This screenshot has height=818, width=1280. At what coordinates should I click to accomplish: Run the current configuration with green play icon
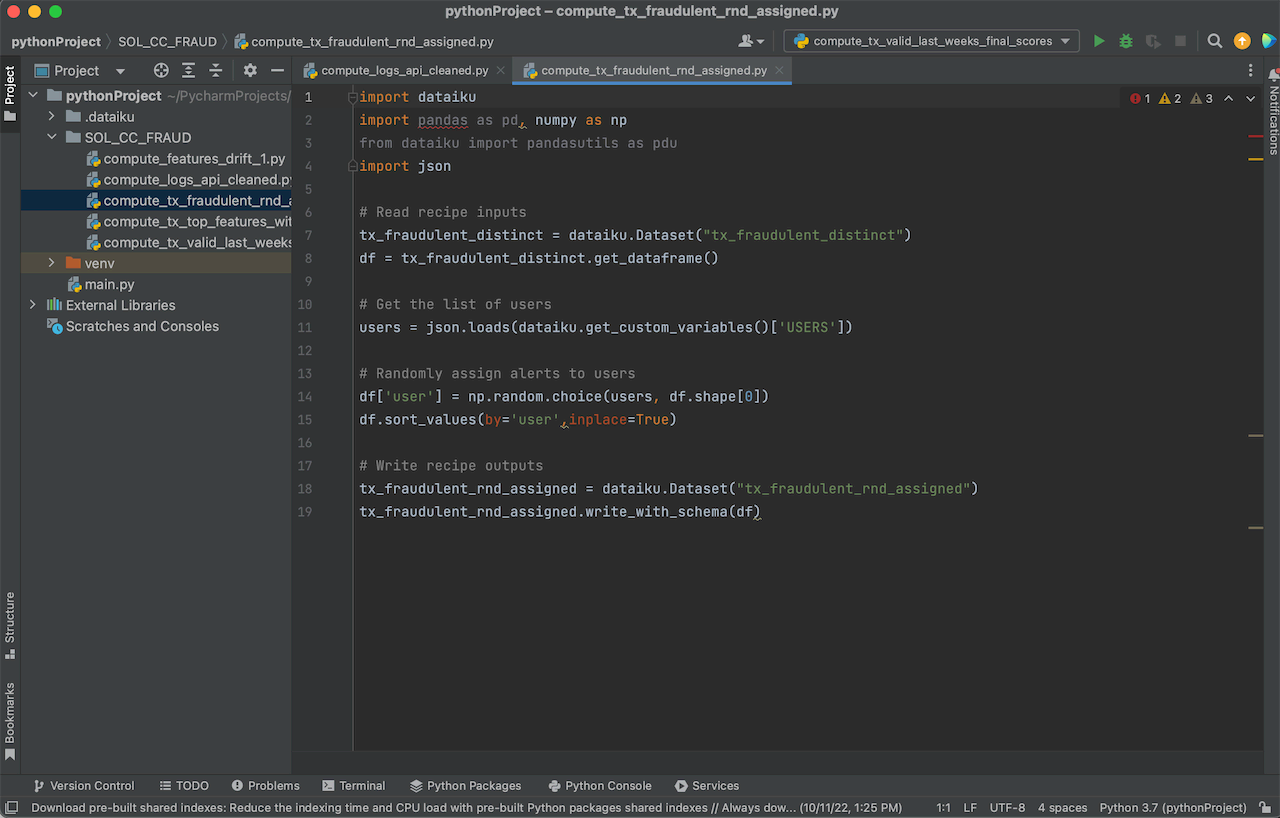[1099, 41]
